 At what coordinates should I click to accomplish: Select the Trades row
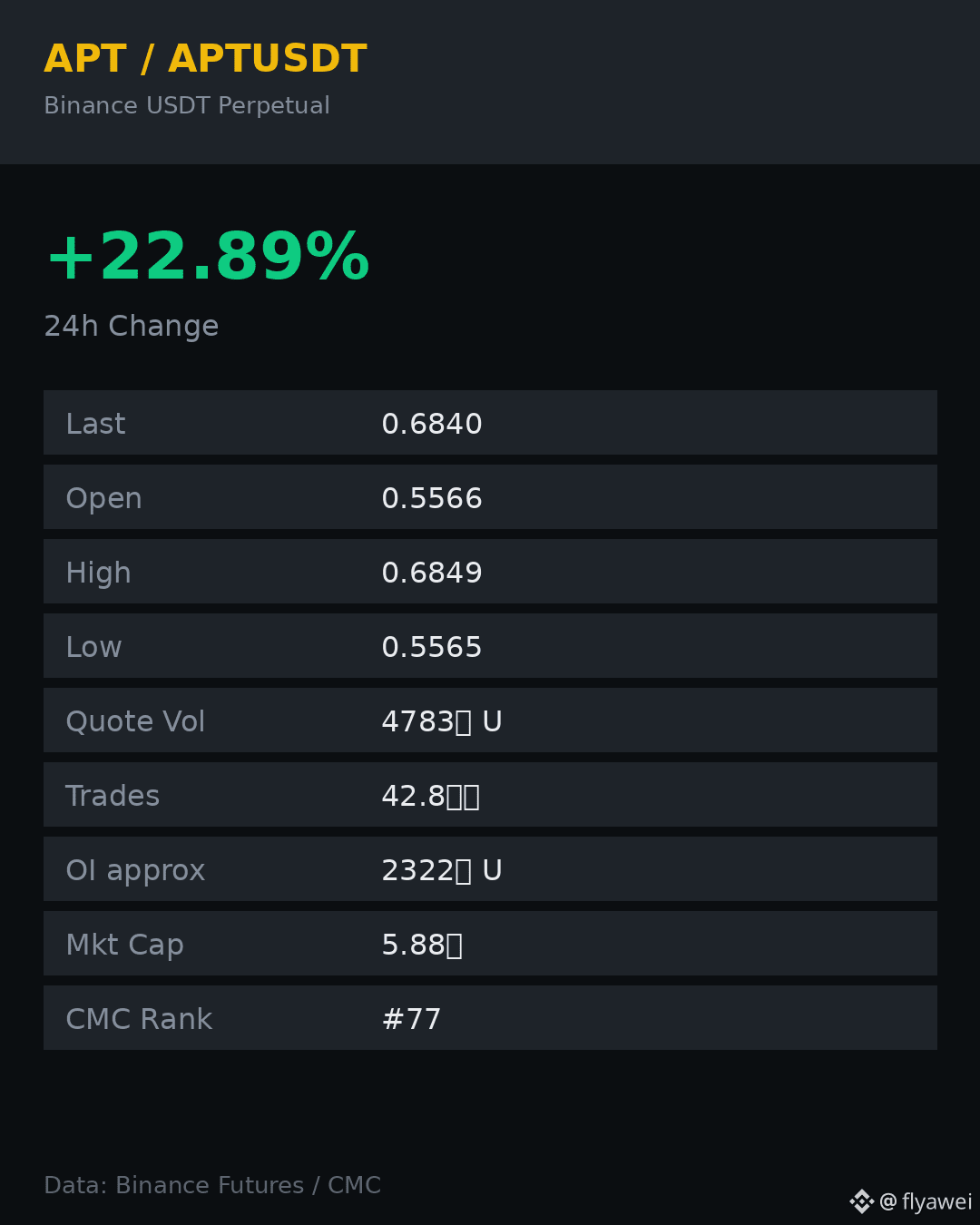(490, 795)
